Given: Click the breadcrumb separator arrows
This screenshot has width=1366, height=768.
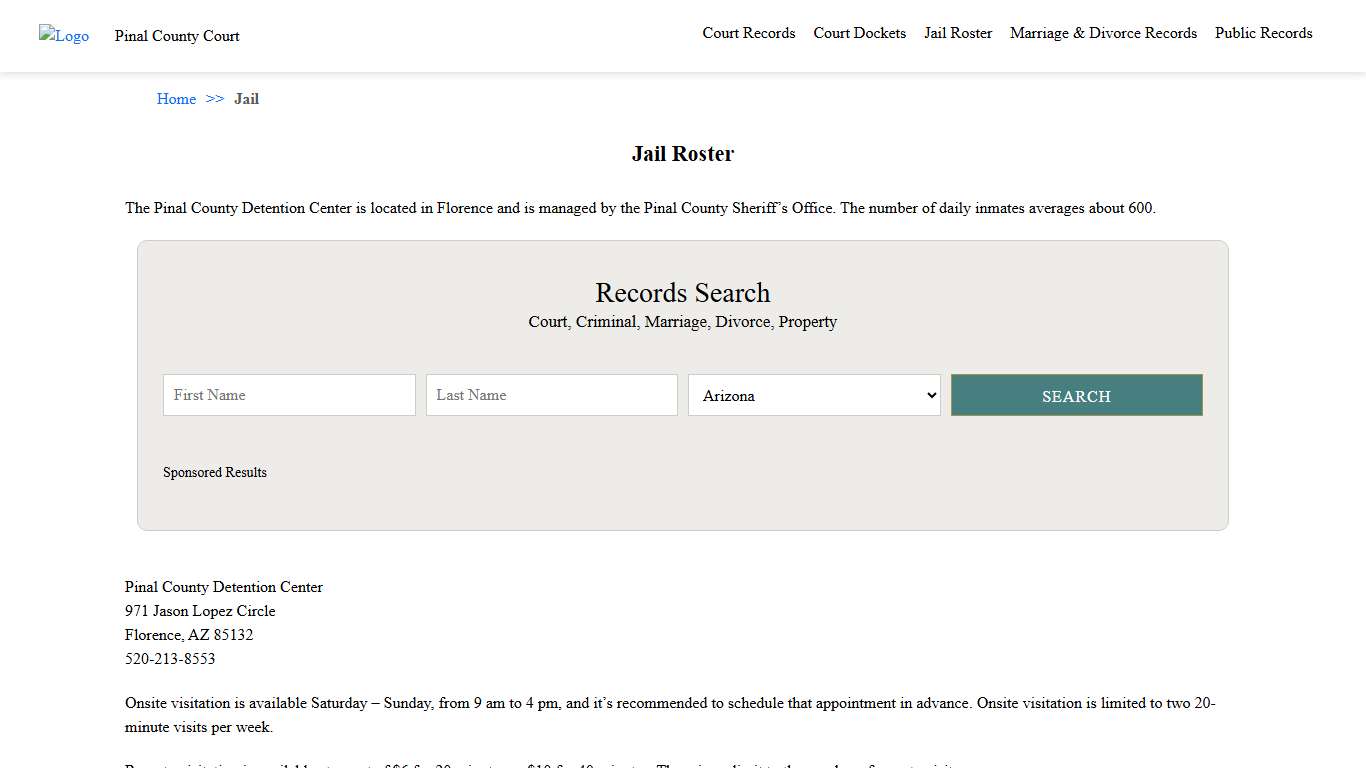Looking at the screenshot, I should [215, 99].
